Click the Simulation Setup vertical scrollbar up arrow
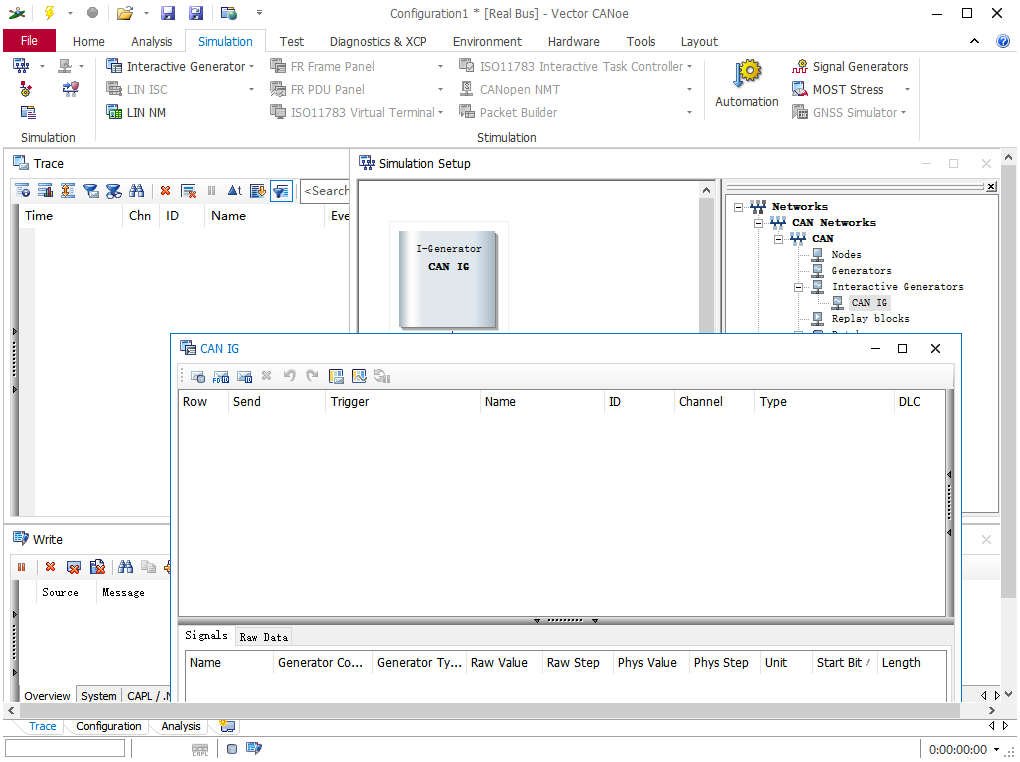Image resolution: width=1020 pixels, height=762 pixels. [706, 191]
